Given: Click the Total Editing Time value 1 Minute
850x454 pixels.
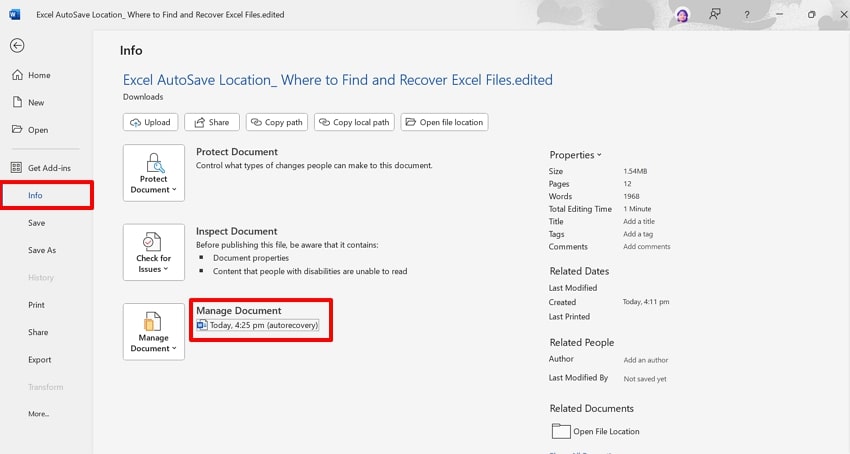Looking at the screenshot, I should pyautogui.click(x=638, y=209).
